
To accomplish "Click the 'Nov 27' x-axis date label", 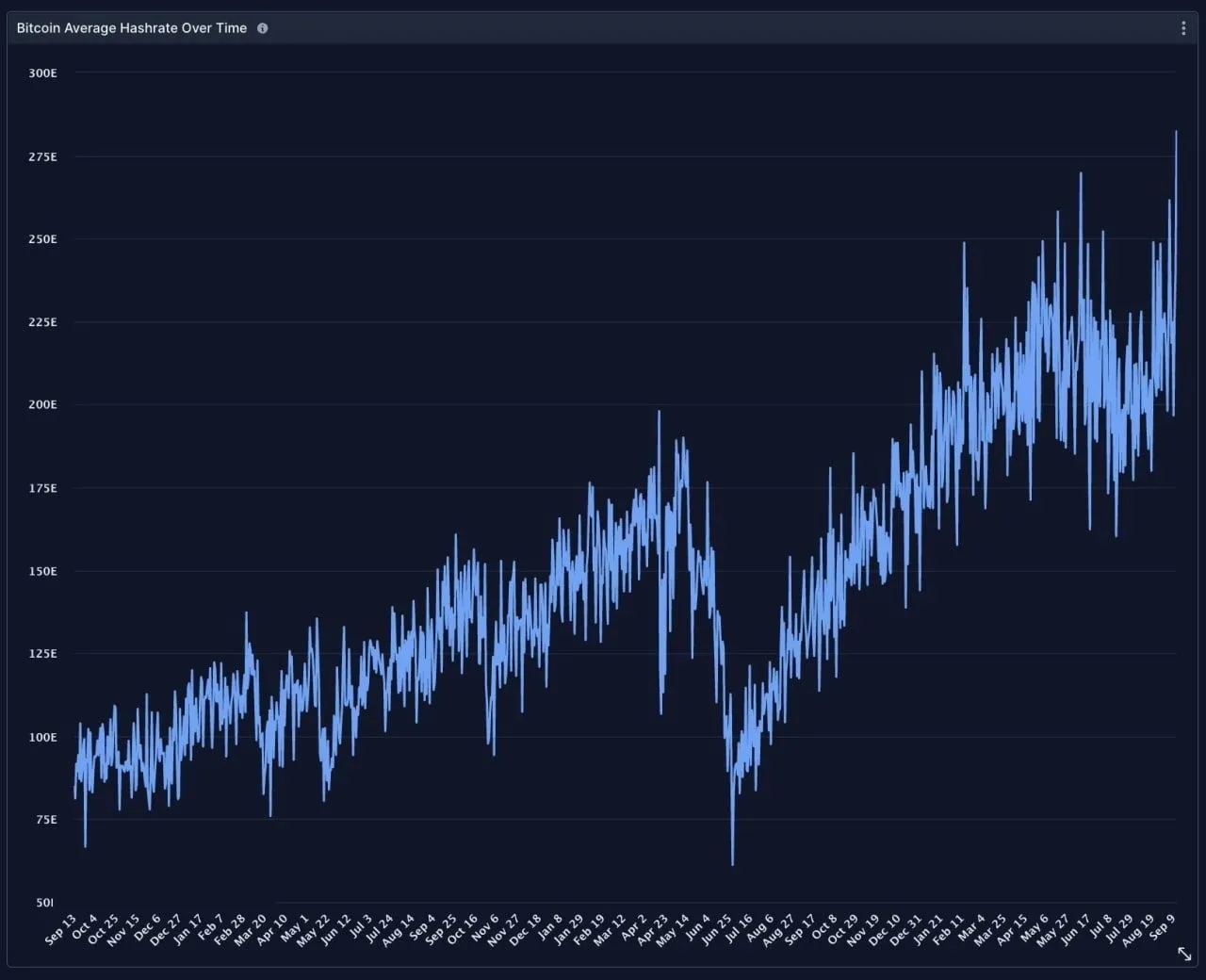I will coord(503,929).
